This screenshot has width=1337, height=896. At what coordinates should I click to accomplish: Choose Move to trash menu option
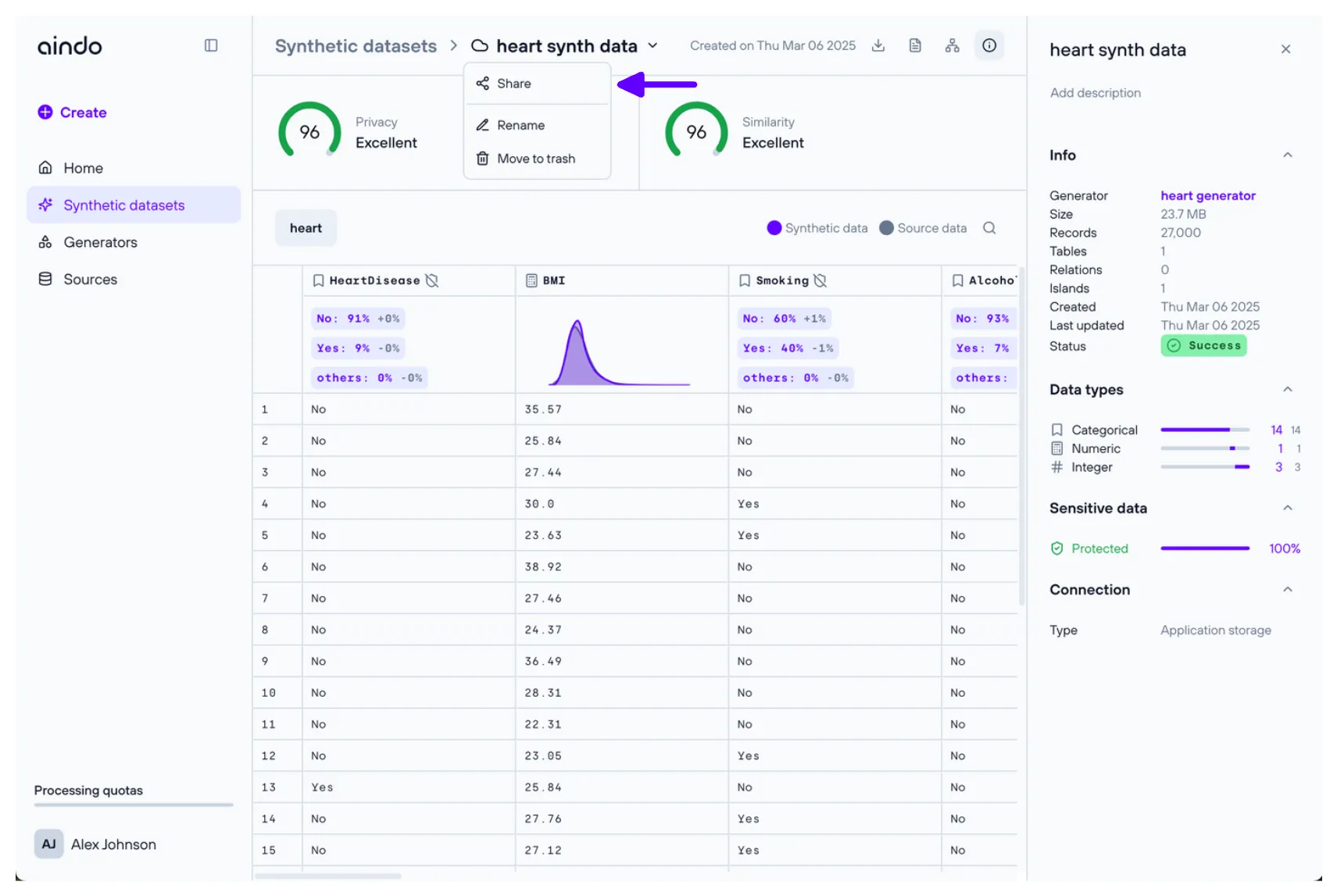pos(535,159)
